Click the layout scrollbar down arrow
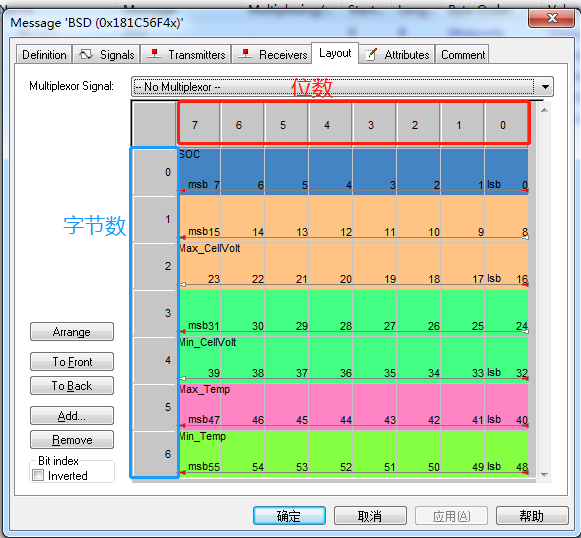 [544, 475]
